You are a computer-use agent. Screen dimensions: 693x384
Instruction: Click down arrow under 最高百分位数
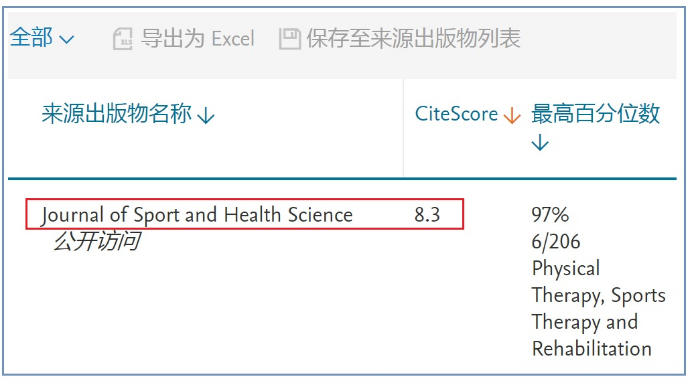coord(540,143)
